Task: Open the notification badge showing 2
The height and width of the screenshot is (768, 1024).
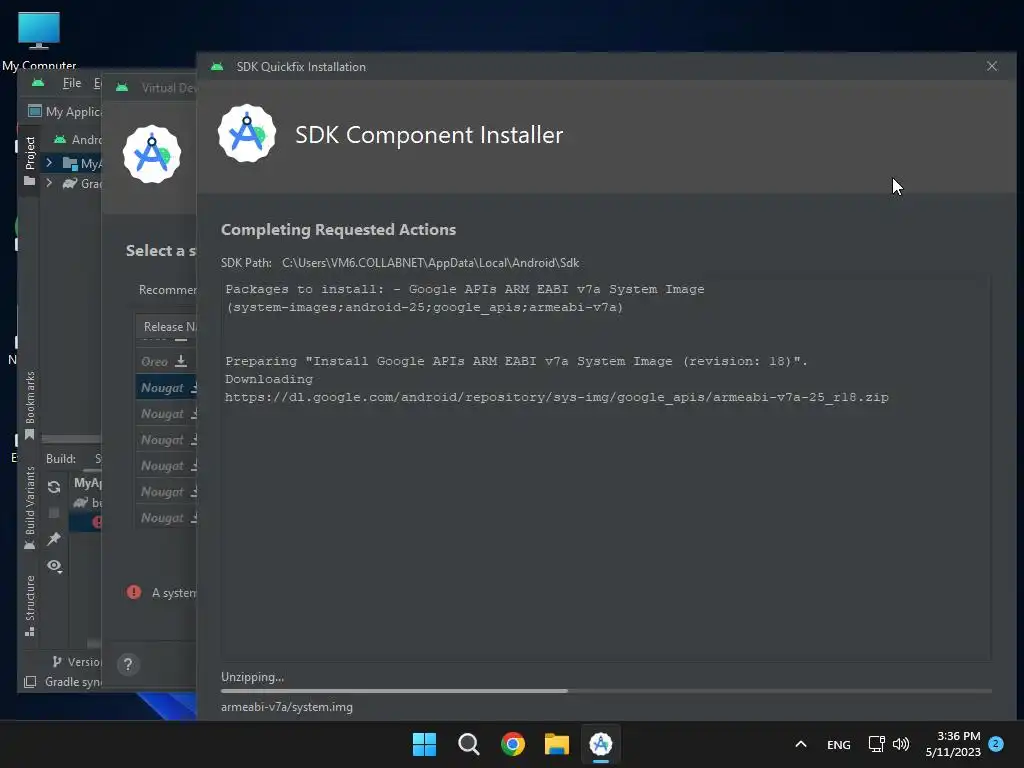Action: coord(996,744)
